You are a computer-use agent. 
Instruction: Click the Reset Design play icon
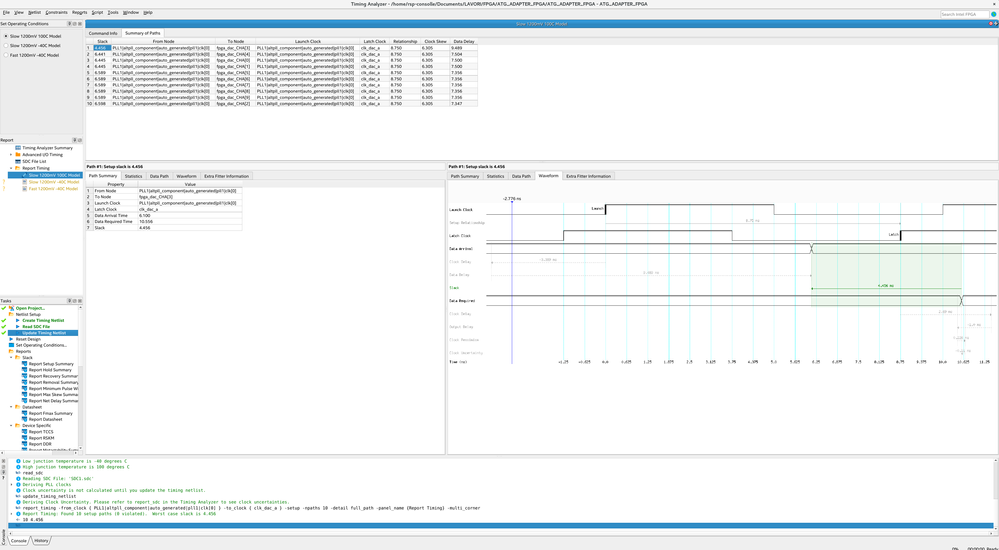[12, 339]
